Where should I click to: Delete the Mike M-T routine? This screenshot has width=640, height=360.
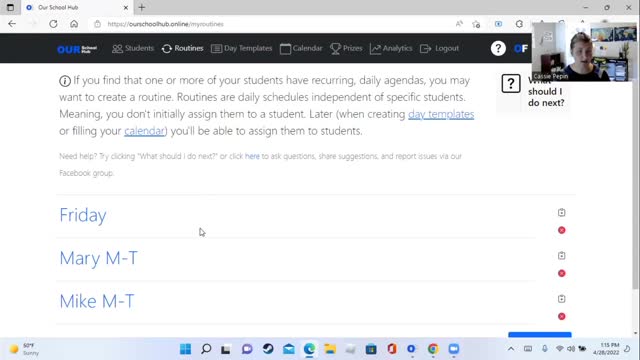point(562,316)
